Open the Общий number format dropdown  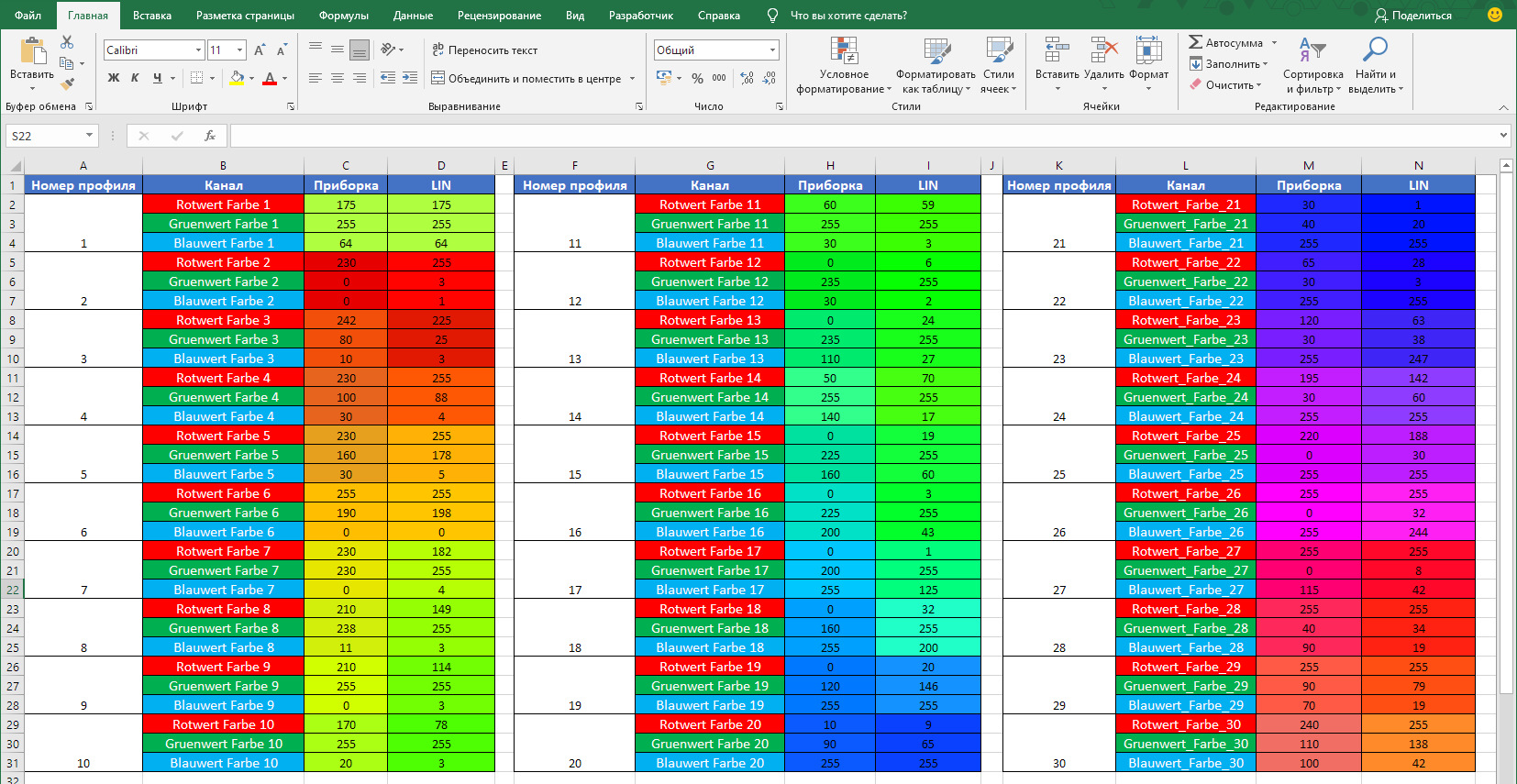pyautogui.click(x=773, y=50)
